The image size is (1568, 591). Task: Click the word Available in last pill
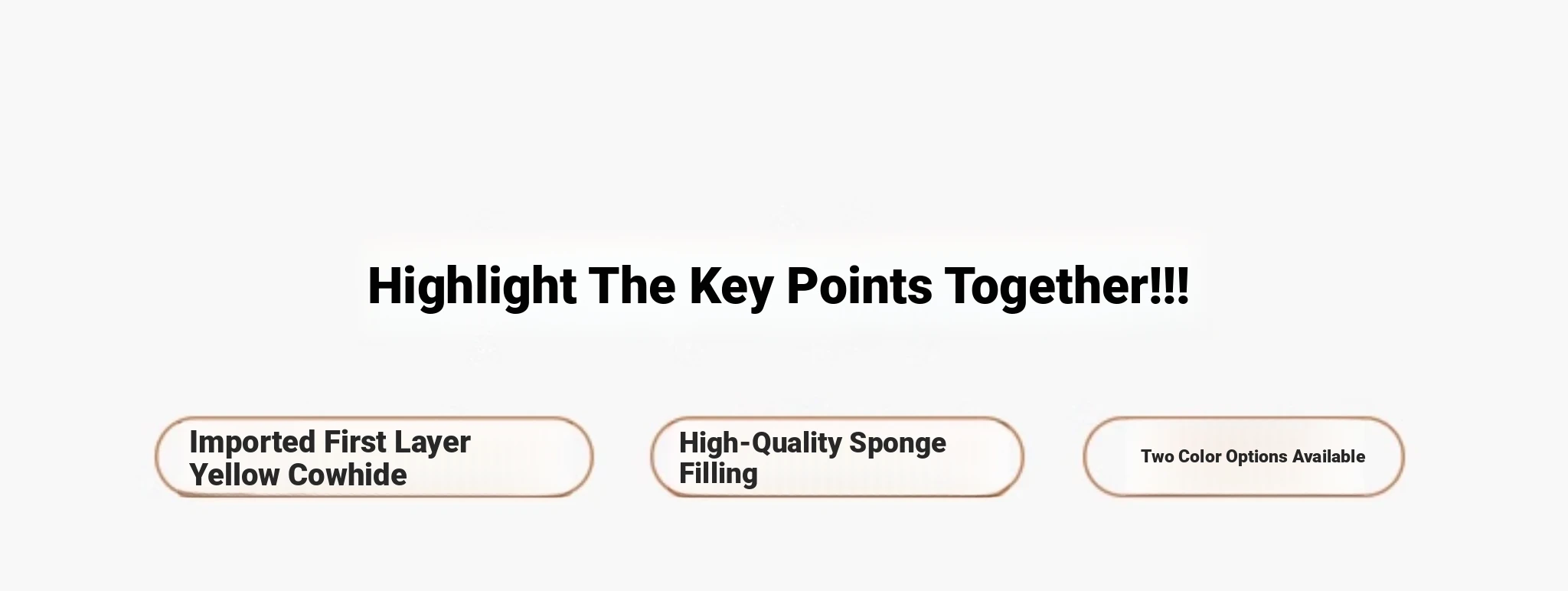click(x=1328, y=456)
